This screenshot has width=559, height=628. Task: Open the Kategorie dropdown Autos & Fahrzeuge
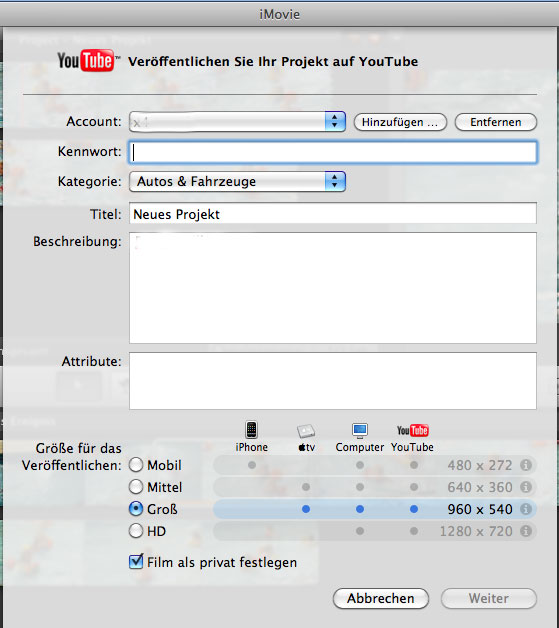click(x=237, y=181)
